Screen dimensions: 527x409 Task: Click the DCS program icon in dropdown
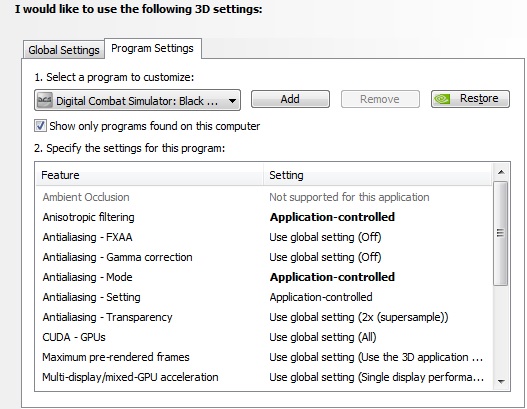pyautogui.click(x=45, y=100)
